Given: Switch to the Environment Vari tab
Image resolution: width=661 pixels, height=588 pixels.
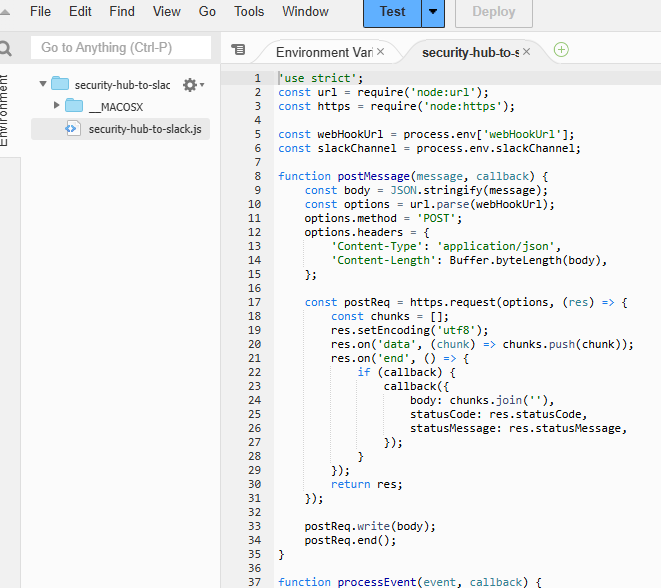Looking at the screenshot, I should pos(324,52).
